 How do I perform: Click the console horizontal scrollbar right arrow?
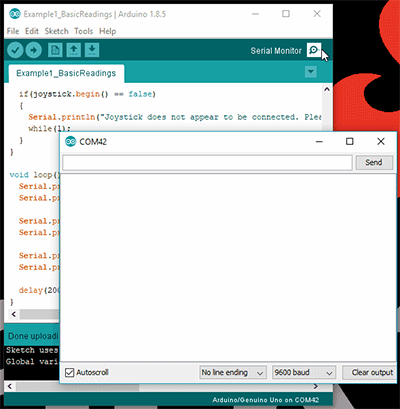[315, 387]
